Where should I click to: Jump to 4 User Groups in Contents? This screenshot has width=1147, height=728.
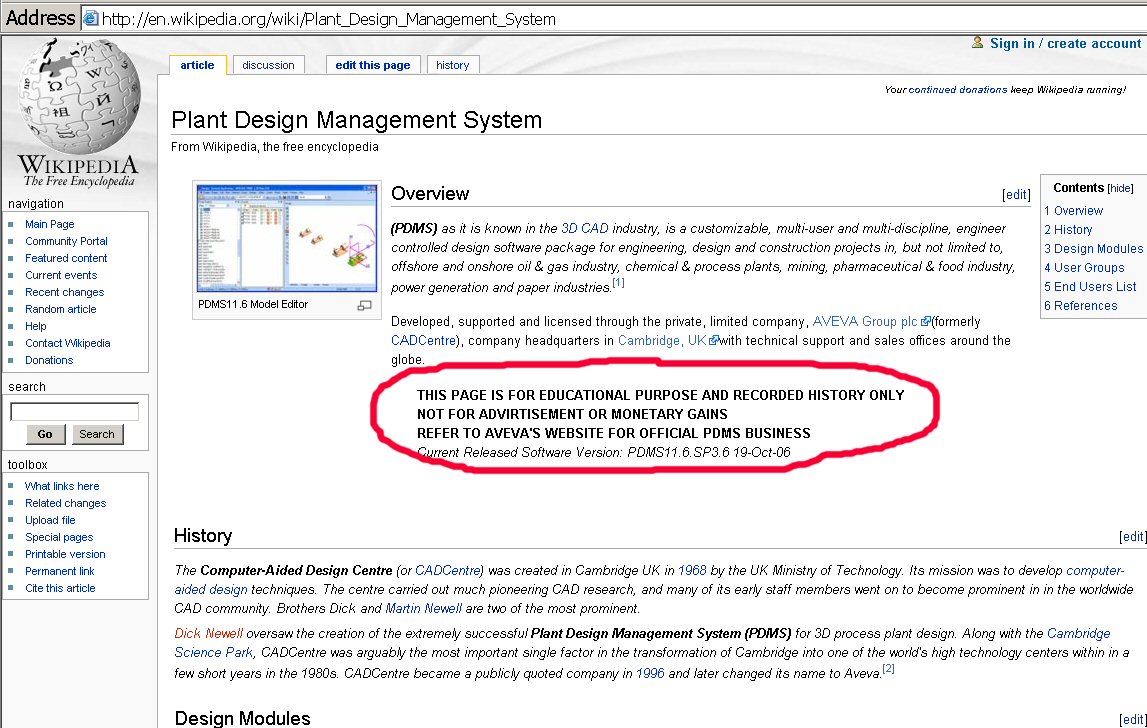click(1084, 268)
